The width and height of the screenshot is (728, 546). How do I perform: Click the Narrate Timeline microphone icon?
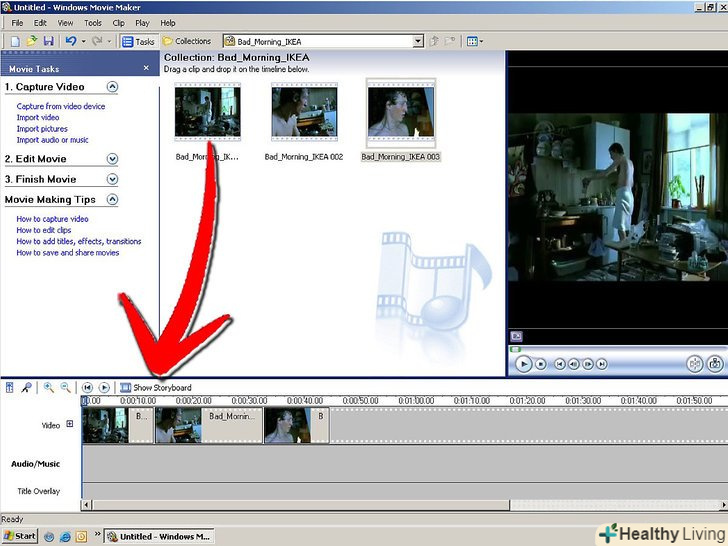tap(26, 387)
